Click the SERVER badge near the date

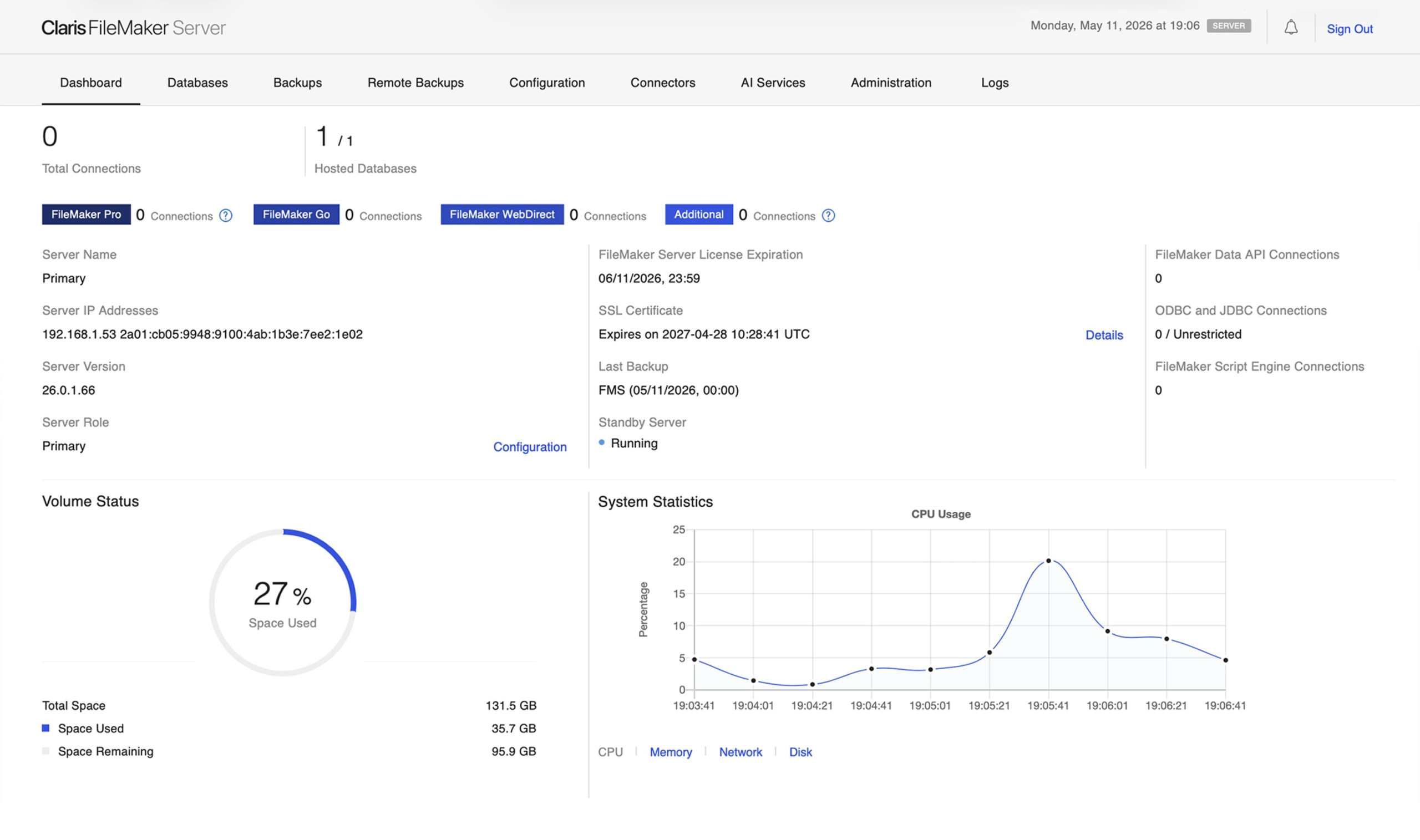(1229, 26)
